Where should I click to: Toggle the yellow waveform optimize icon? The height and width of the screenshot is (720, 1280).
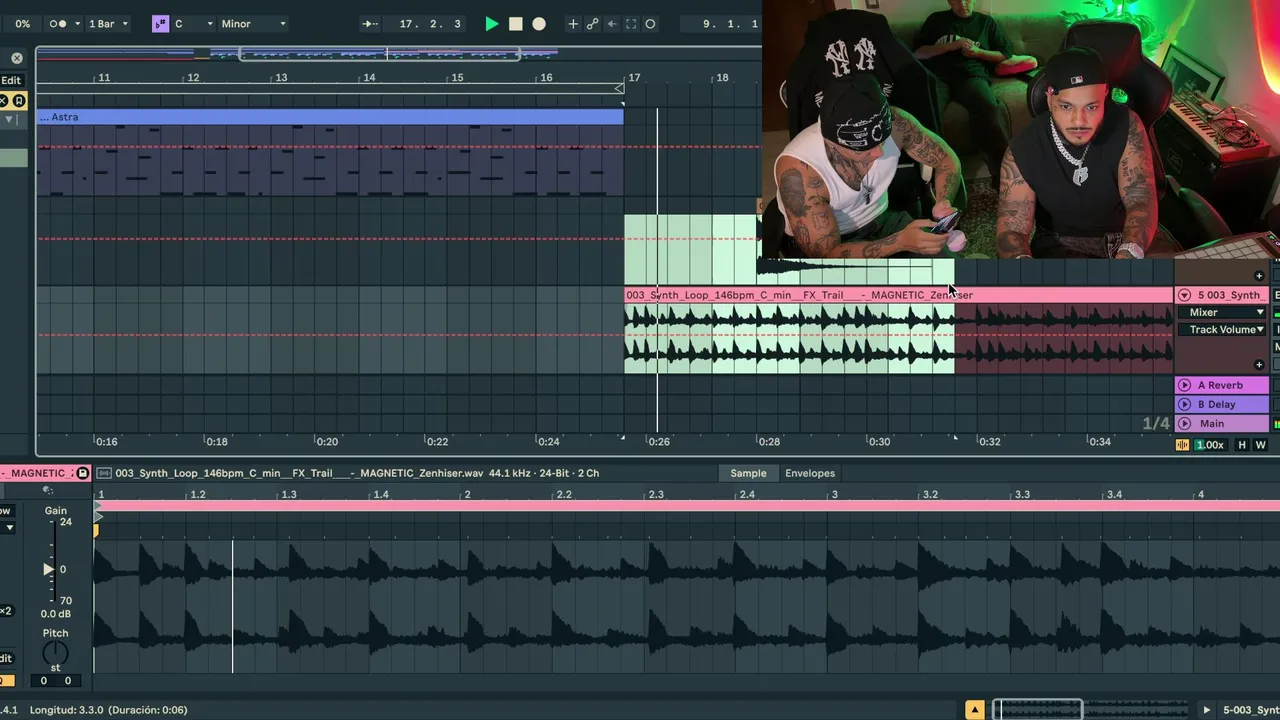point(1182,445)
